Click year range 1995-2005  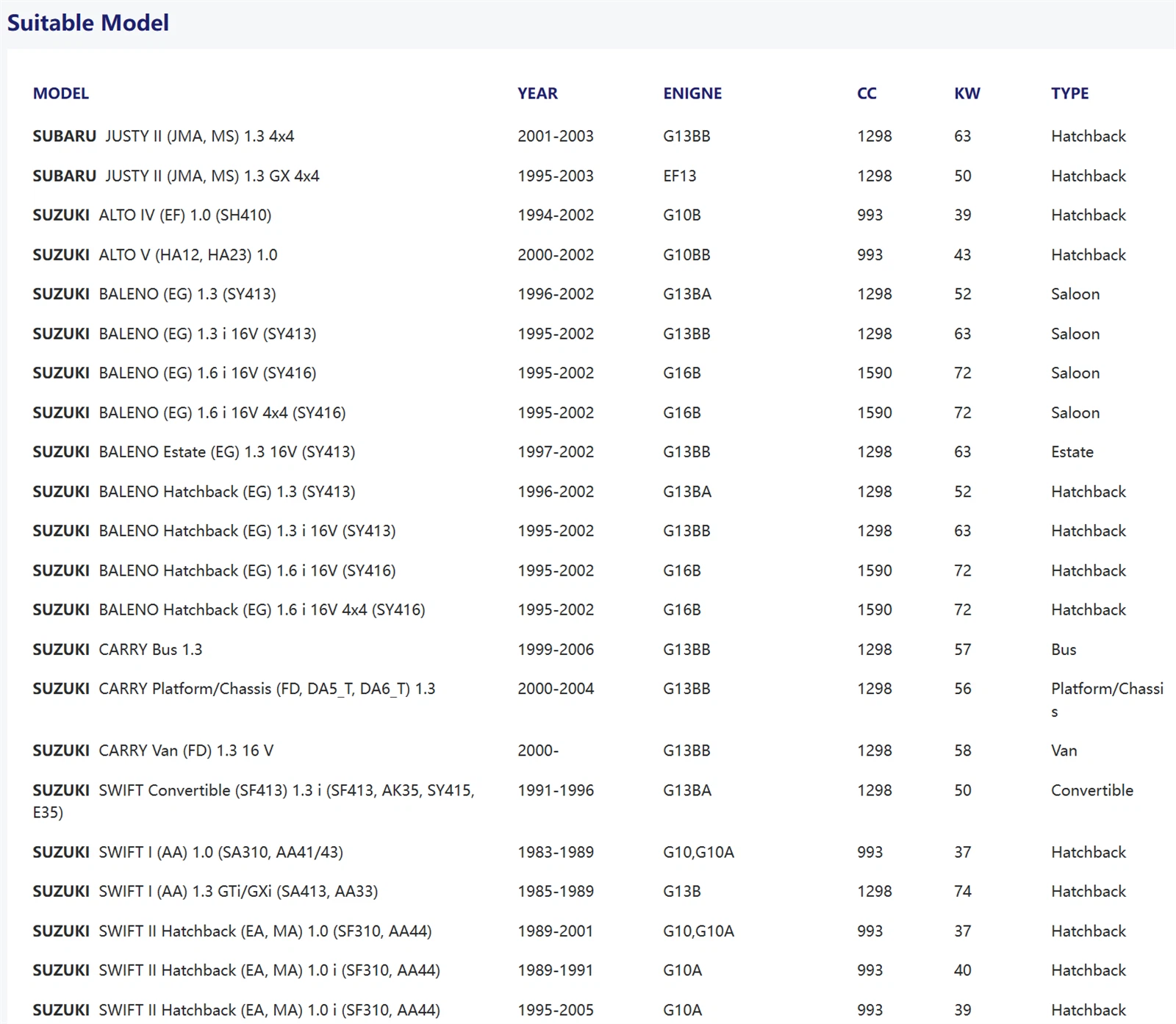[x=555, y=1010]
